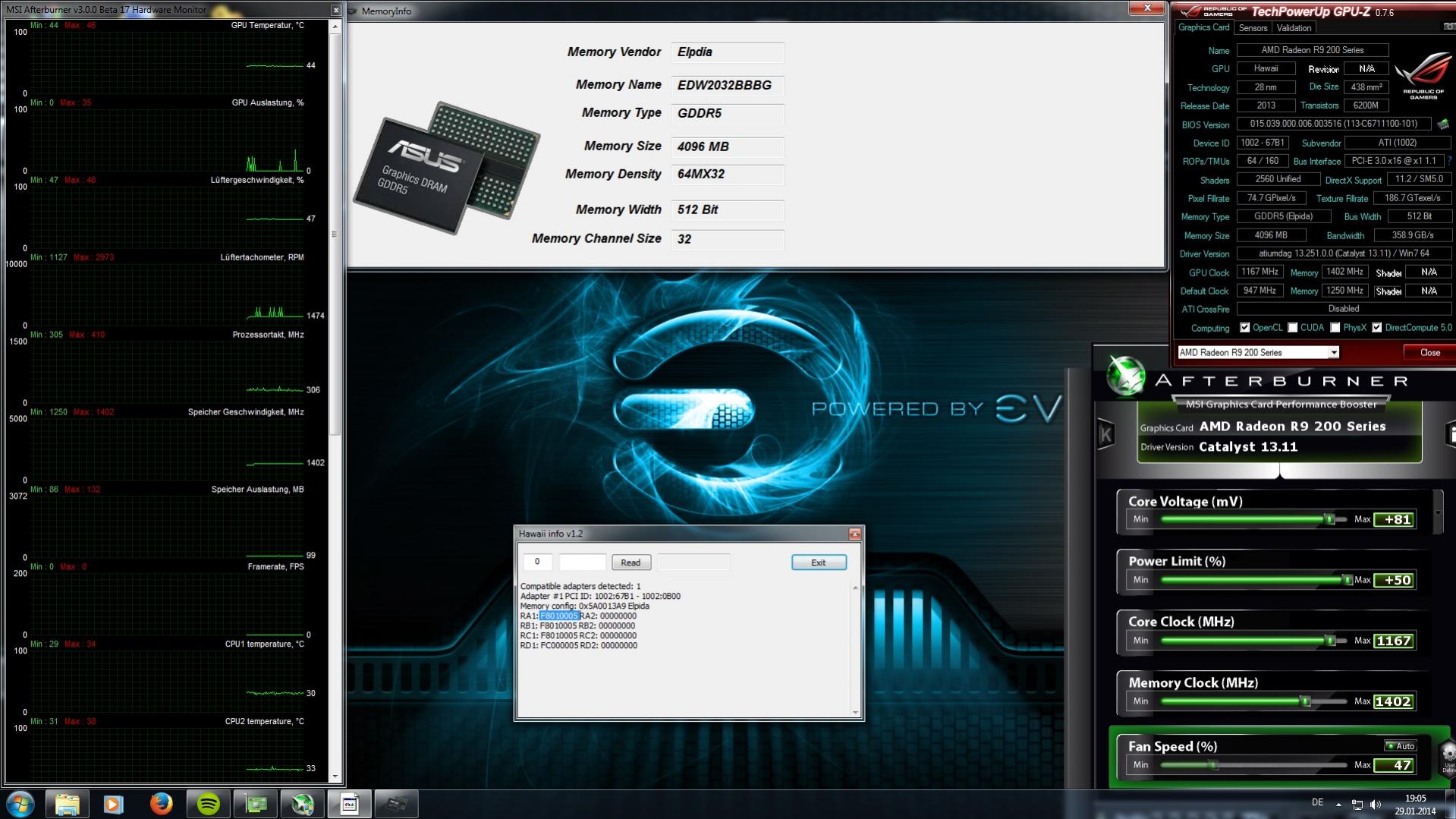Click the Afterburner info button at right edge
This screenshot has height=819, width=1456.
(x=1451, y=434)
